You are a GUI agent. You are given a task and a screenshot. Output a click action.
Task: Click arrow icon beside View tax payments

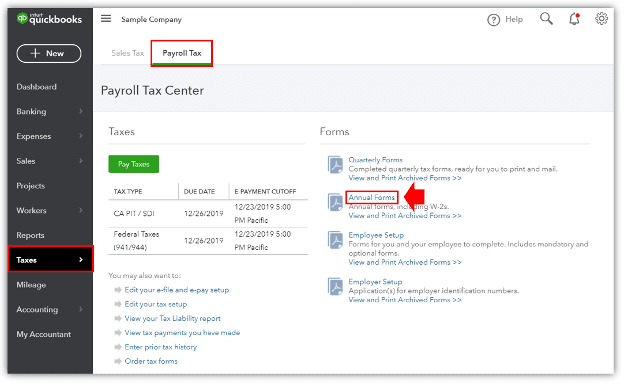[118, 333]
